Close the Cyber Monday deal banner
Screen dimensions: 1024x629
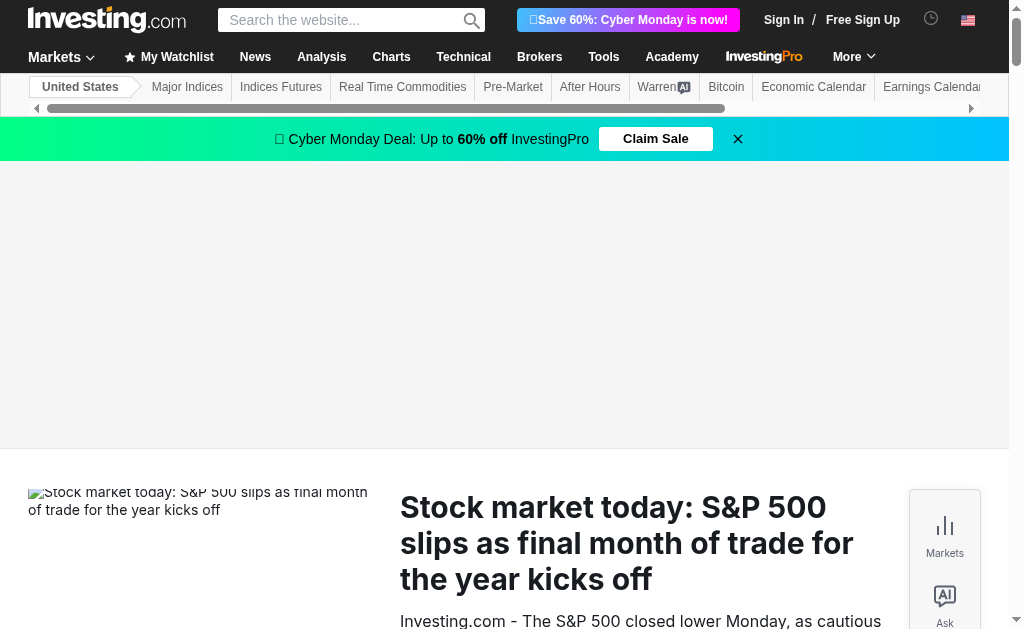click(x=738, y=139)
